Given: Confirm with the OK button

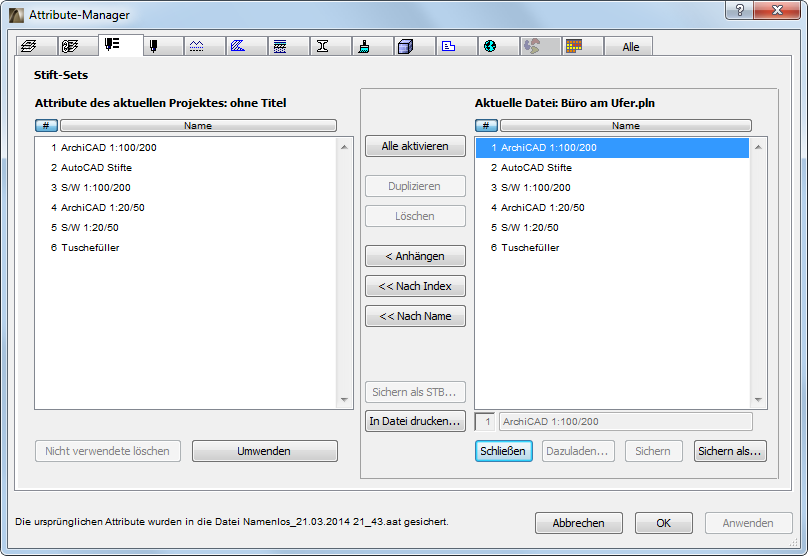Looking at the screenshot, I should point(664,523).
